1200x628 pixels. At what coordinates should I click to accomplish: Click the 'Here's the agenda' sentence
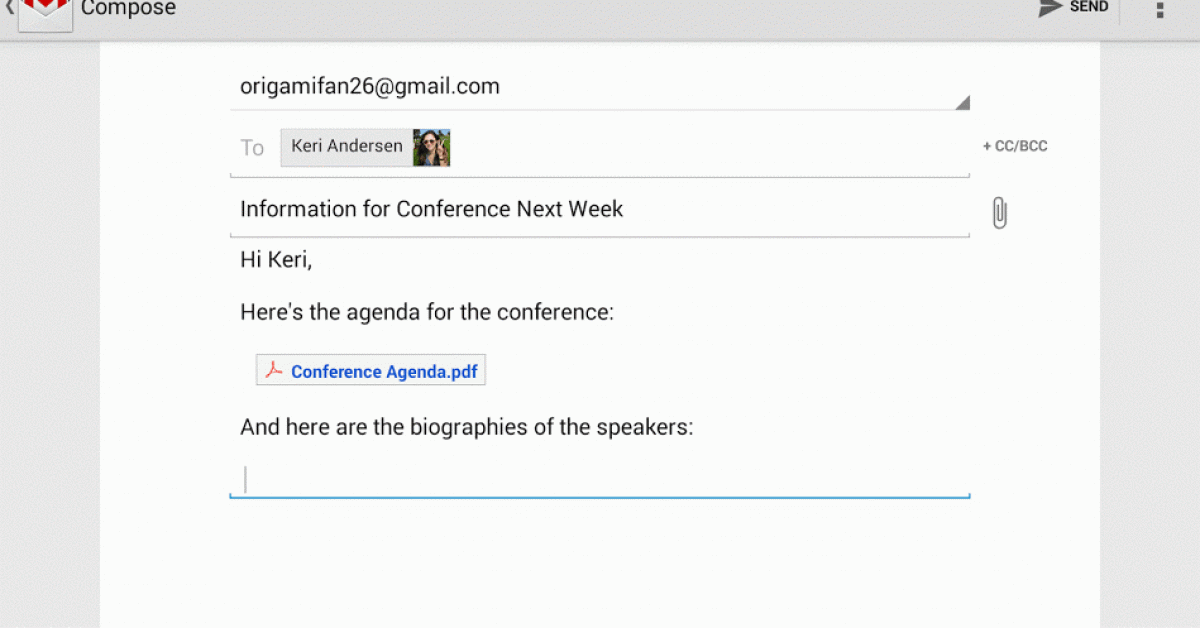pos(426,312)
